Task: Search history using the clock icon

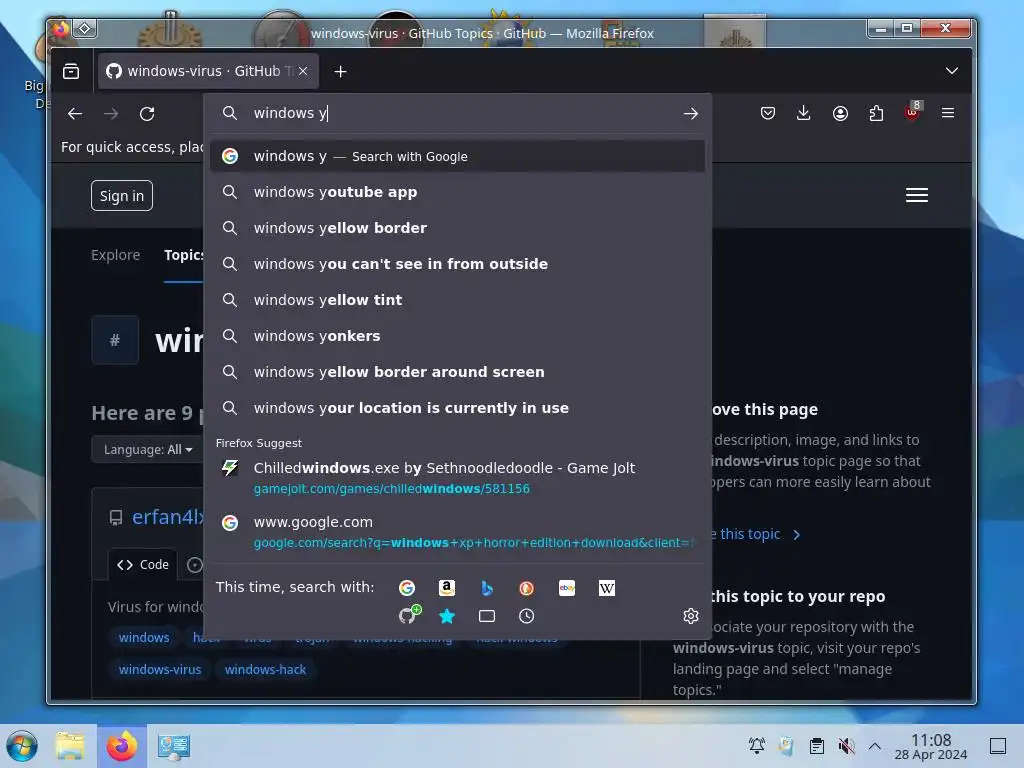Action: click(x=526, y=616)
